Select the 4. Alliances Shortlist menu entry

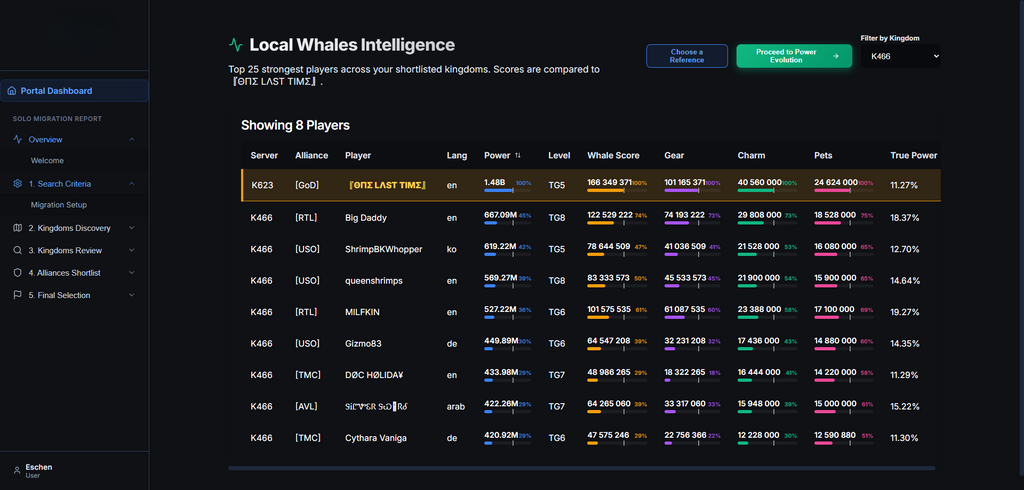[x=74, y=273]
